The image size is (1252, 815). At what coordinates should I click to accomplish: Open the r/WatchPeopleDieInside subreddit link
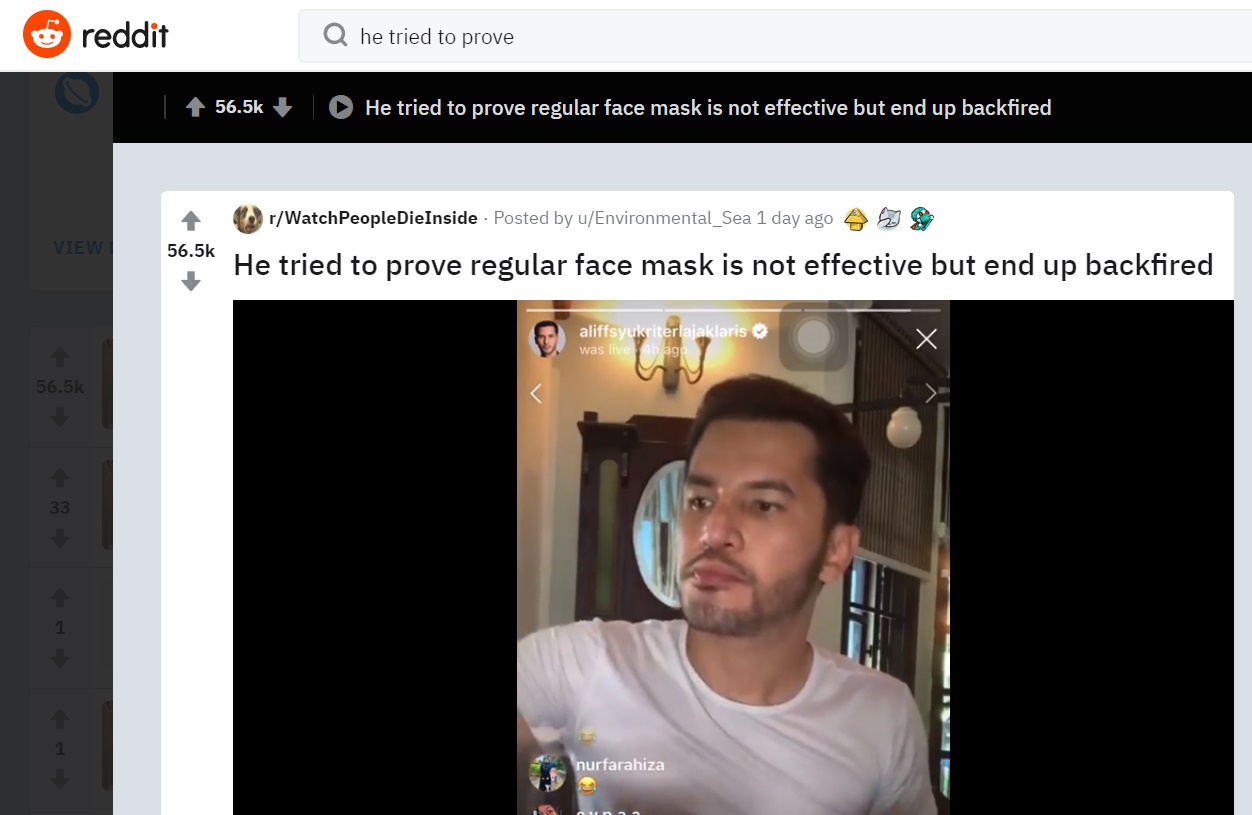pyautogui.click(x=373, y=218)
